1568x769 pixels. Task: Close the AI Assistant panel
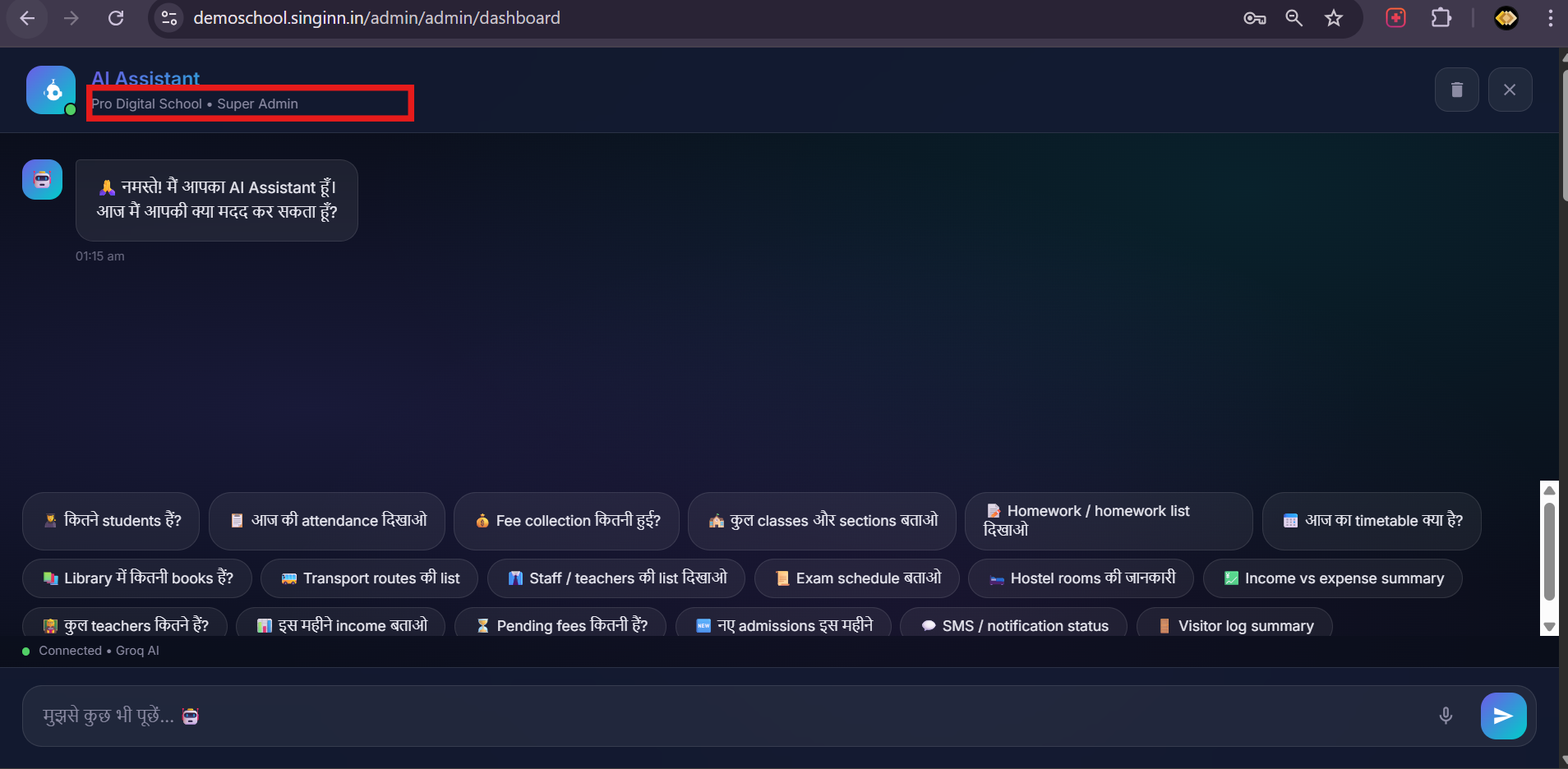(x=1510, y=90)
